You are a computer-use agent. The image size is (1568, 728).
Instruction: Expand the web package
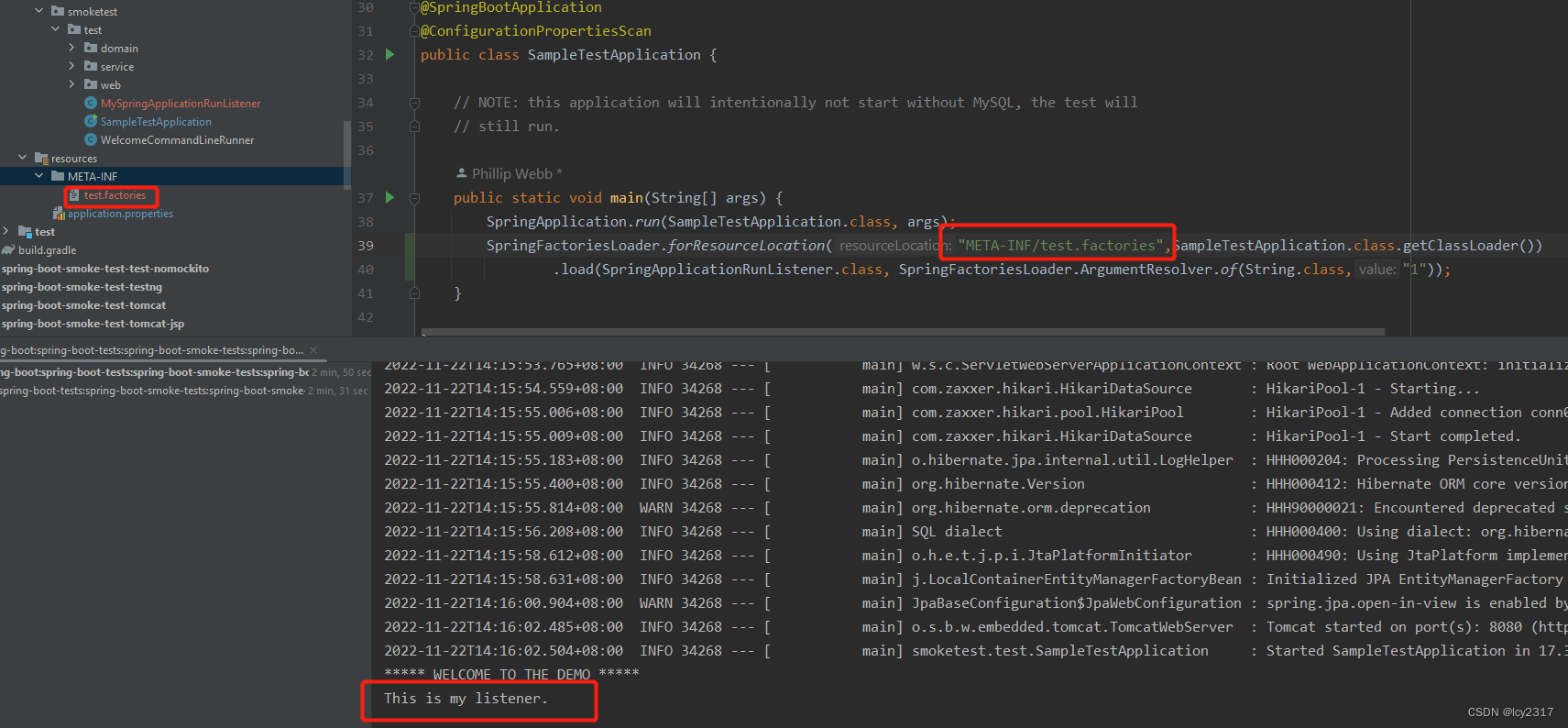click(x=72, y=84)
